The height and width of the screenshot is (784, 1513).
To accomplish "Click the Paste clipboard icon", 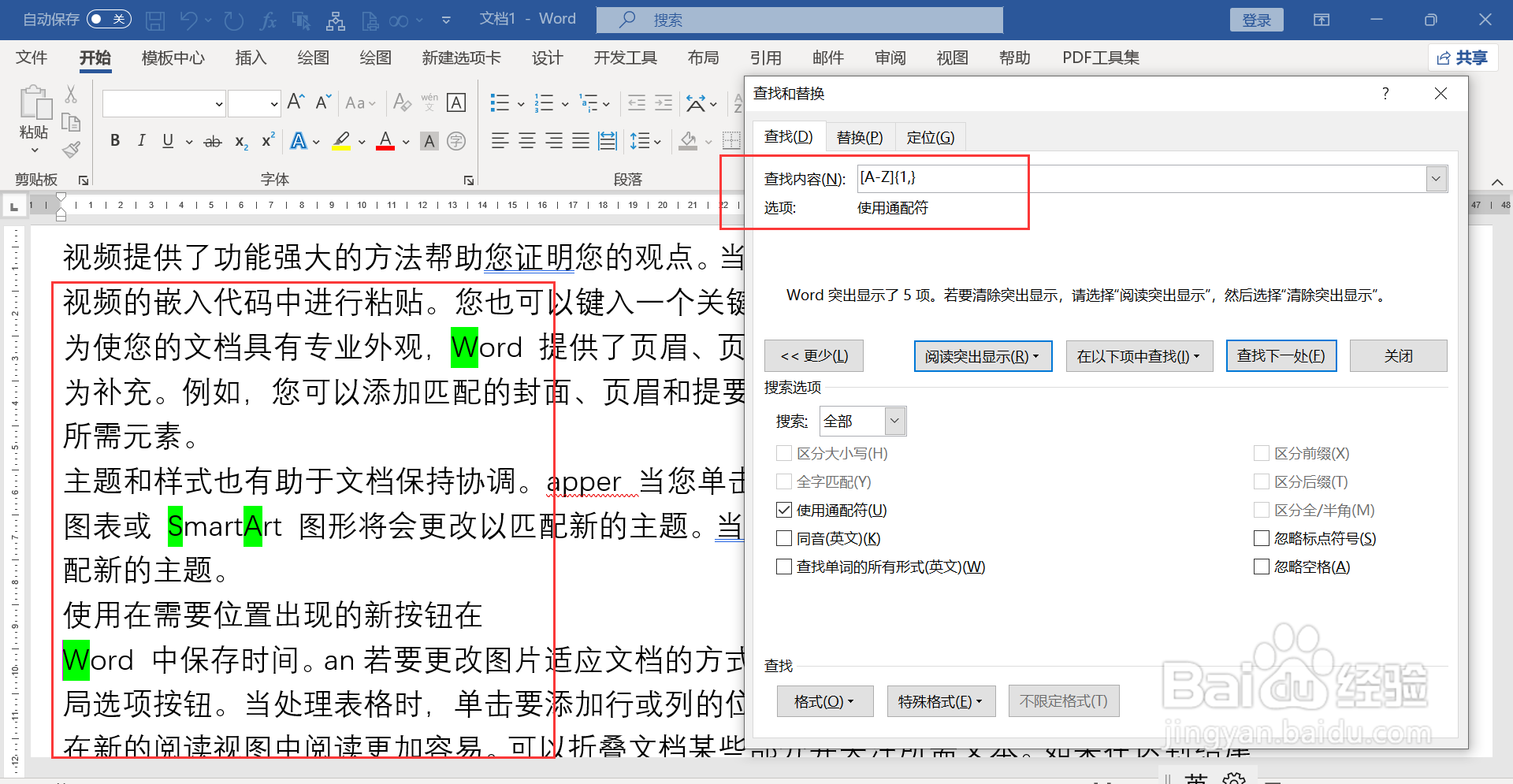I will coord(35,105).
